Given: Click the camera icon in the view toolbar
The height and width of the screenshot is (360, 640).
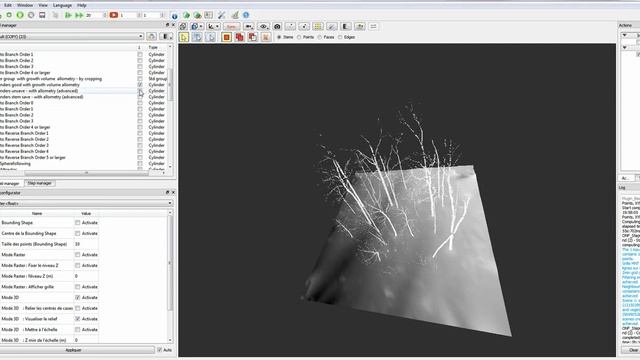Looking at the screenshot, I should 277,27.
